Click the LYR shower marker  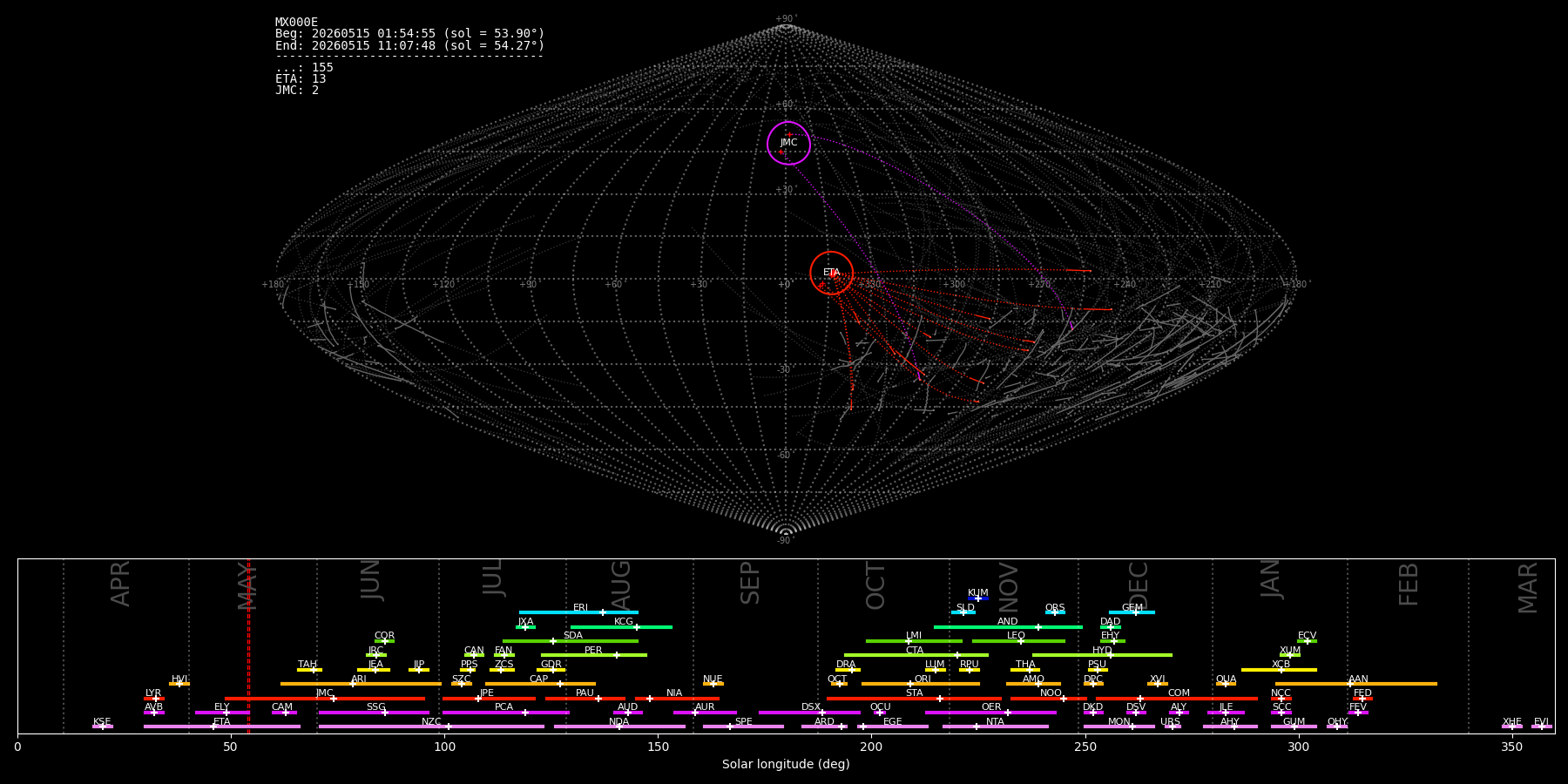coord(156,699)
